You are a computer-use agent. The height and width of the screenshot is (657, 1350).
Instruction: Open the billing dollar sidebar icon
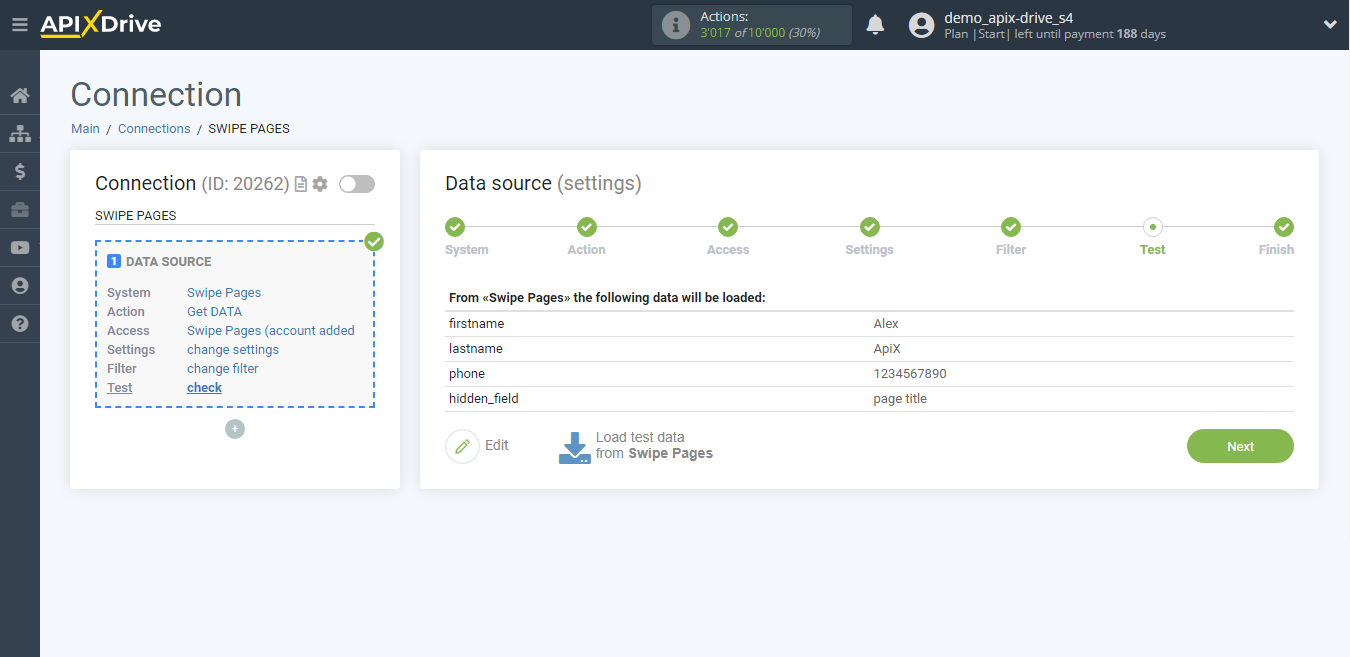20,172
